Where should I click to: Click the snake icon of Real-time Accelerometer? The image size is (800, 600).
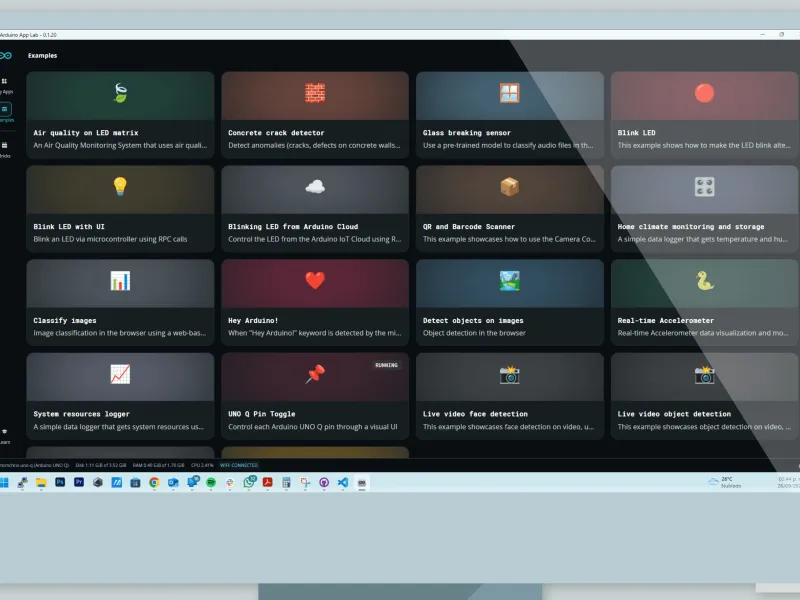pyautogui.click(x=704, y=281)
